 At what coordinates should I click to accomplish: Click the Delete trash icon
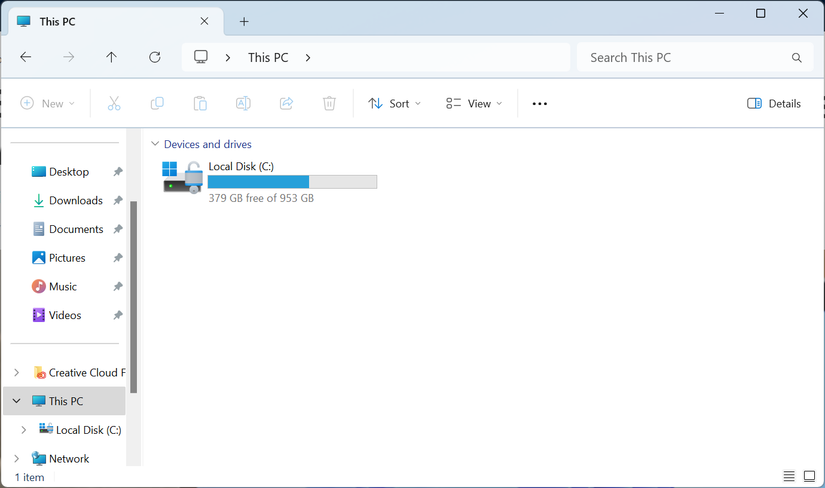[329, 103]
